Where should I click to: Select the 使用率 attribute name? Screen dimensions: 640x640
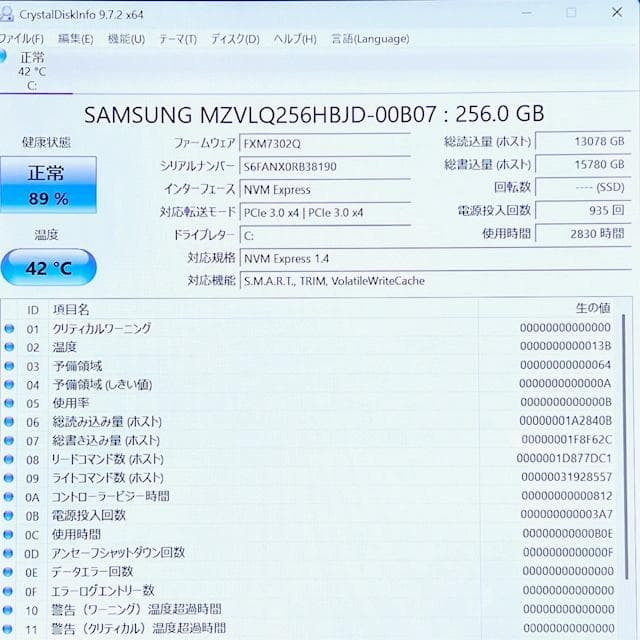(x=71, y=403)
